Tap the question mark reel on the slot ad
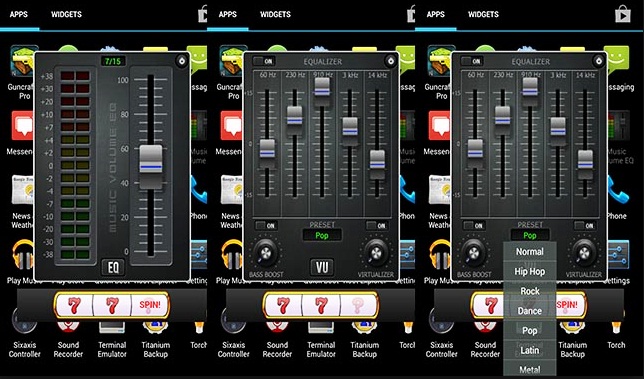This screenshot has width=644, height=379. (x=359, y=305)
